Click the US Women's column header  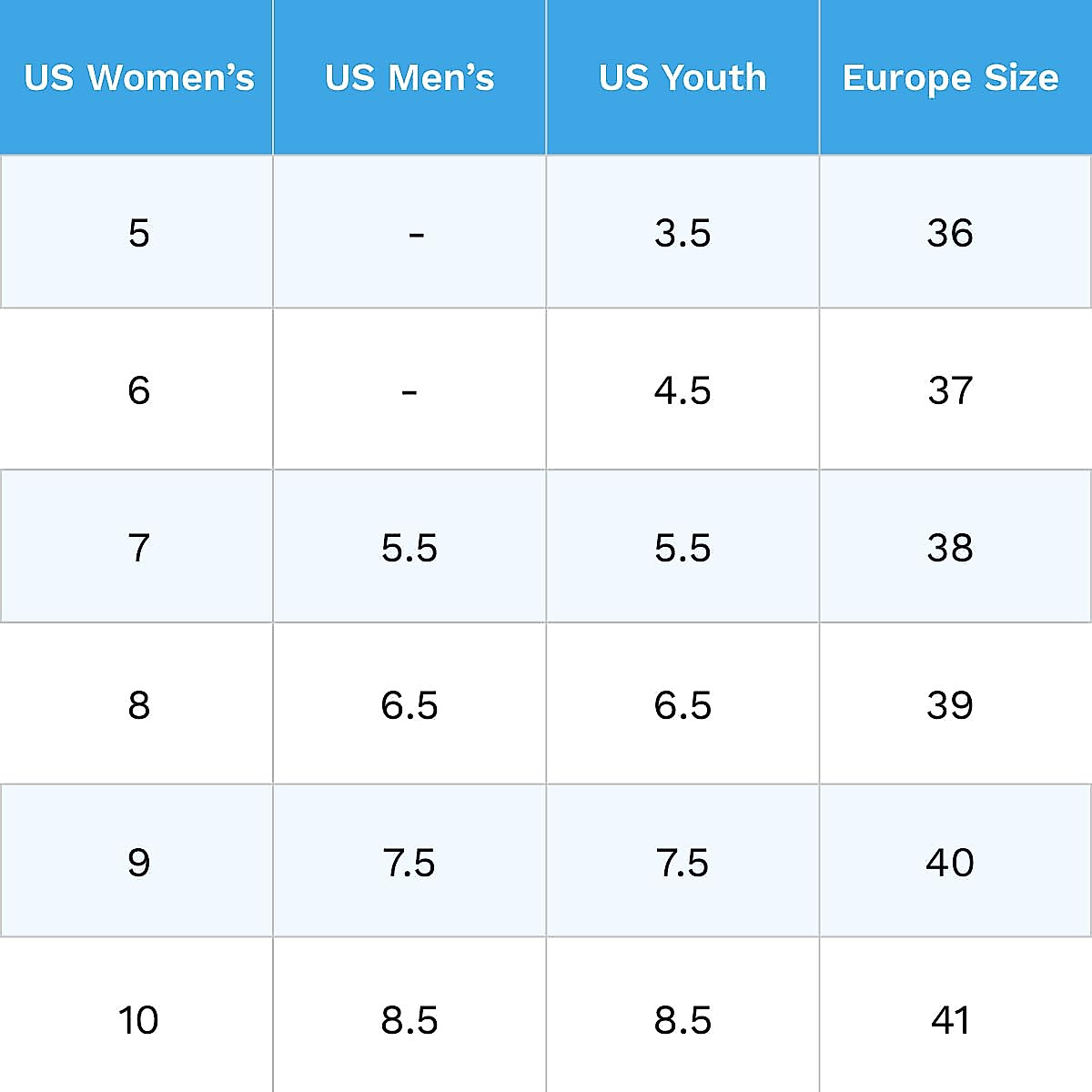tap(138, 78)
